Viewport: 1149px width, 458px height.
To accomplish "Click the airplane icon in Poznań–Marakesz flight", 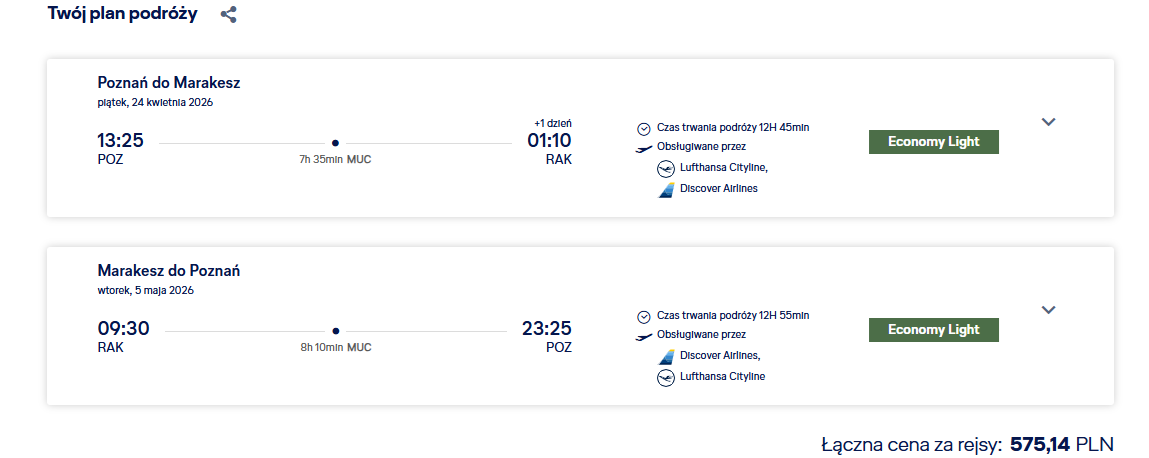I will click(x=643, y=149).
